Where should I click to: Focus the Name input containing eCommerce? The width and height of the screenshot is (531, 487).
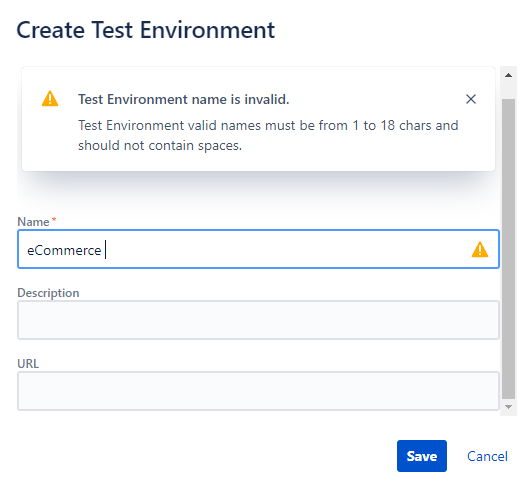[258, 249]
